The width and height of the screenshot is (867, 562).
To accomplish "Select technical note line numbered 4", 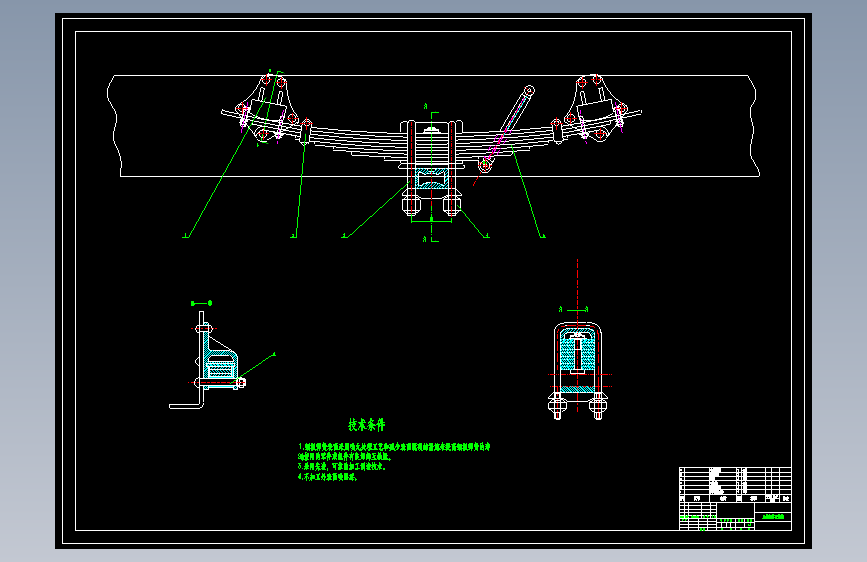I will pos(328,477).
